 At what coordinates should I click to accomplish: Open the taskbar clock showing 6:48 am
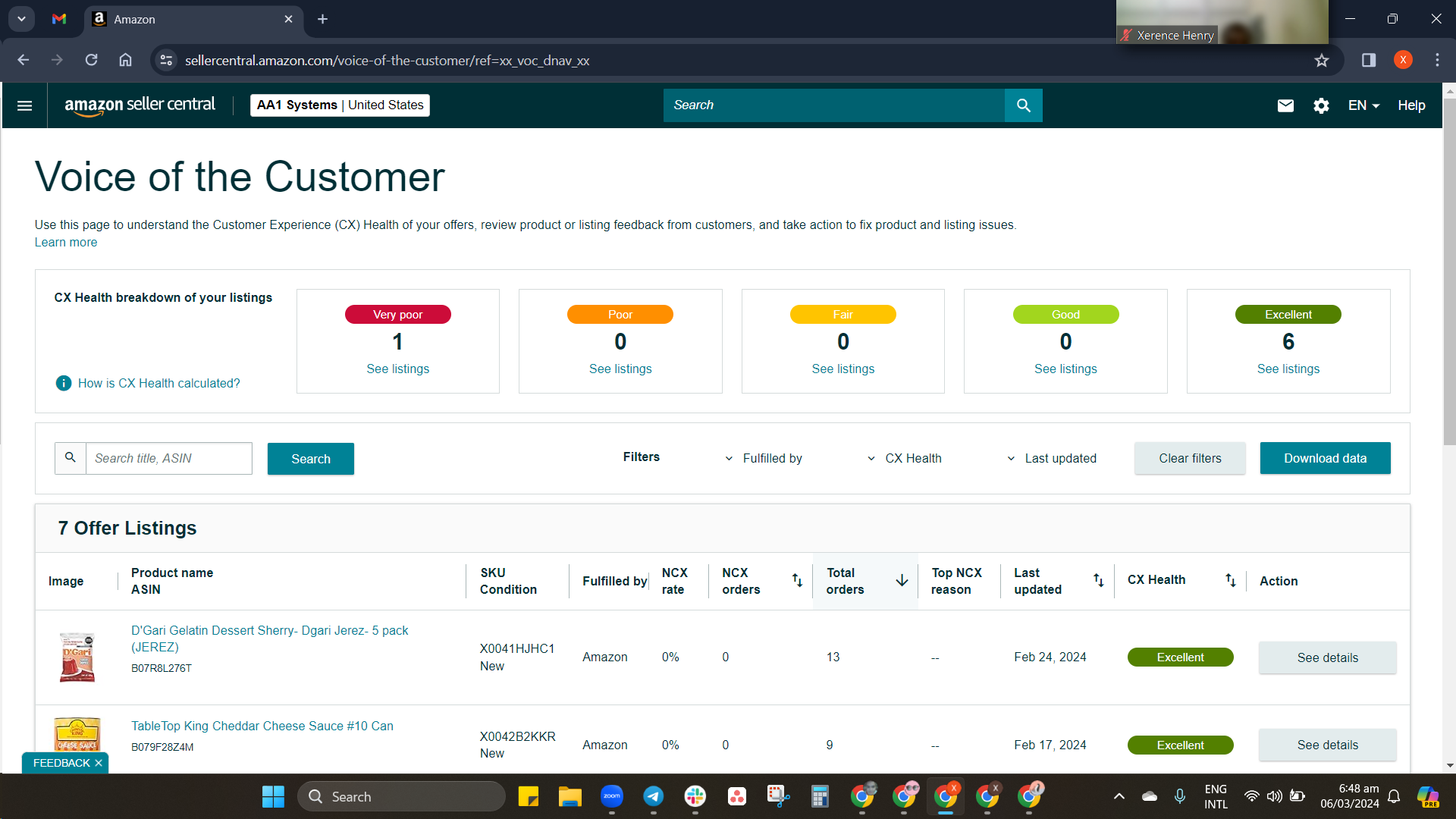[x=1350, y=796]
